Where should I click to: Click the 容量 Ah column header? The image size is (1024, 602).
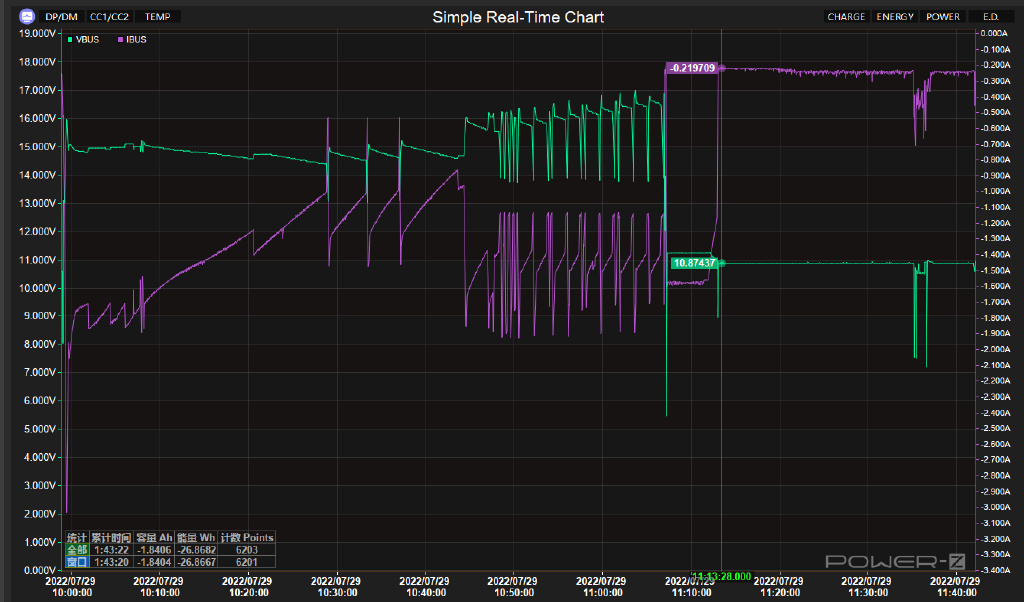click(153, 538)
